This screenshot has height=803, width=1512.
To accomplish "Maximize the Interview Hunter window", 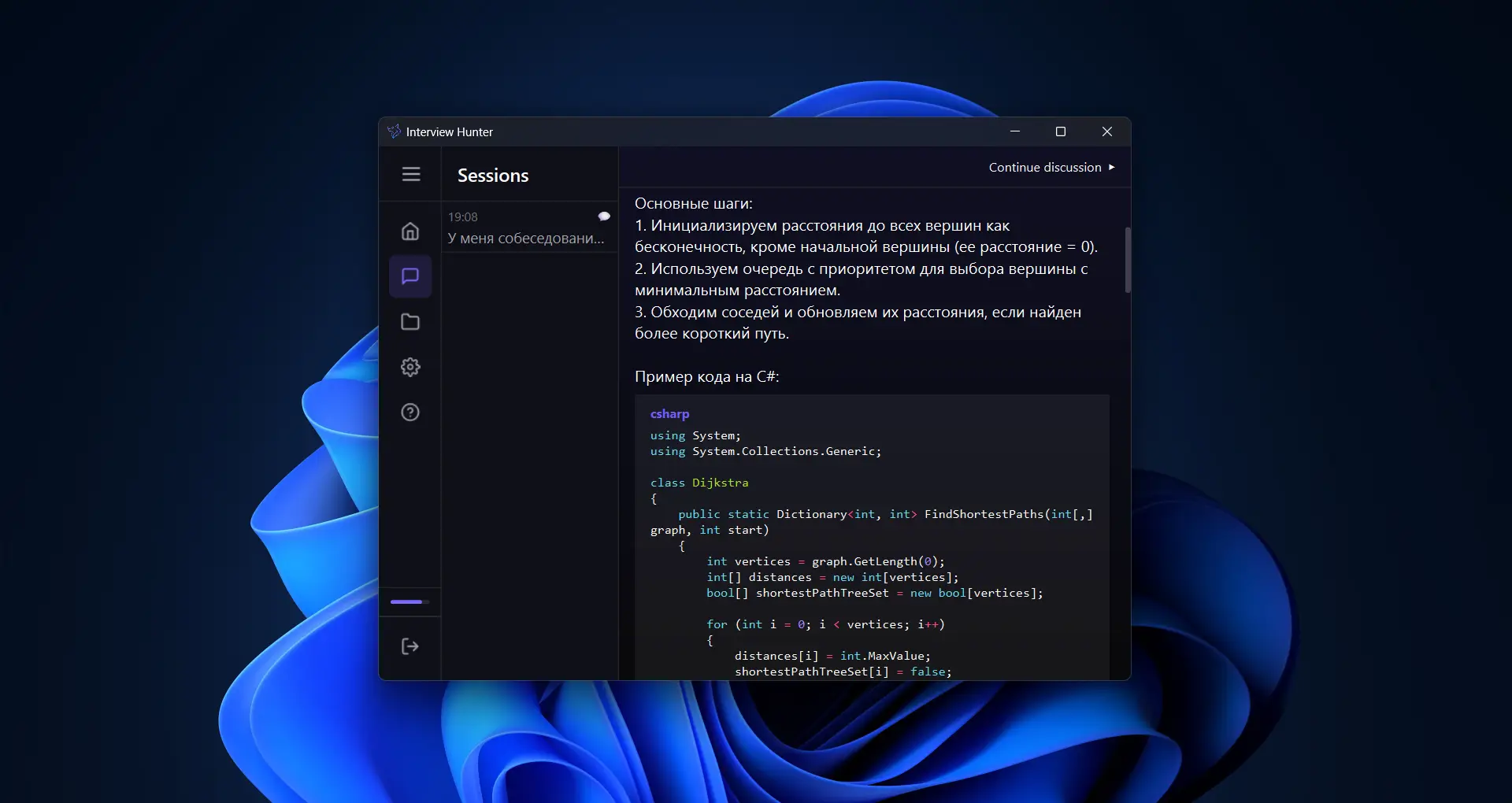I will coord(1061,131).
